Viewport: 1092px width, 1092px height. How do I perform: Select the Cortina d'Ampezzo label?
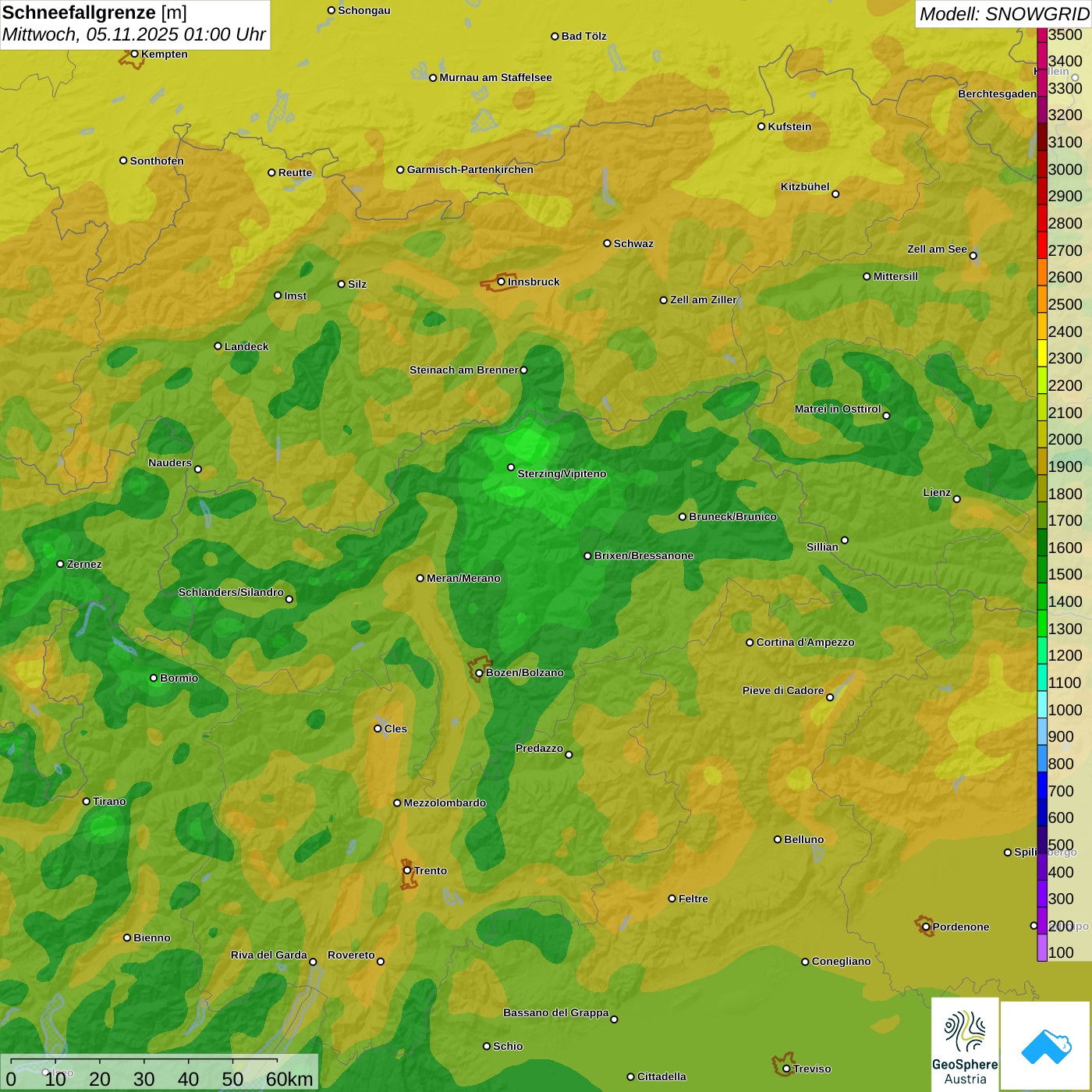(x=805, y=642)
